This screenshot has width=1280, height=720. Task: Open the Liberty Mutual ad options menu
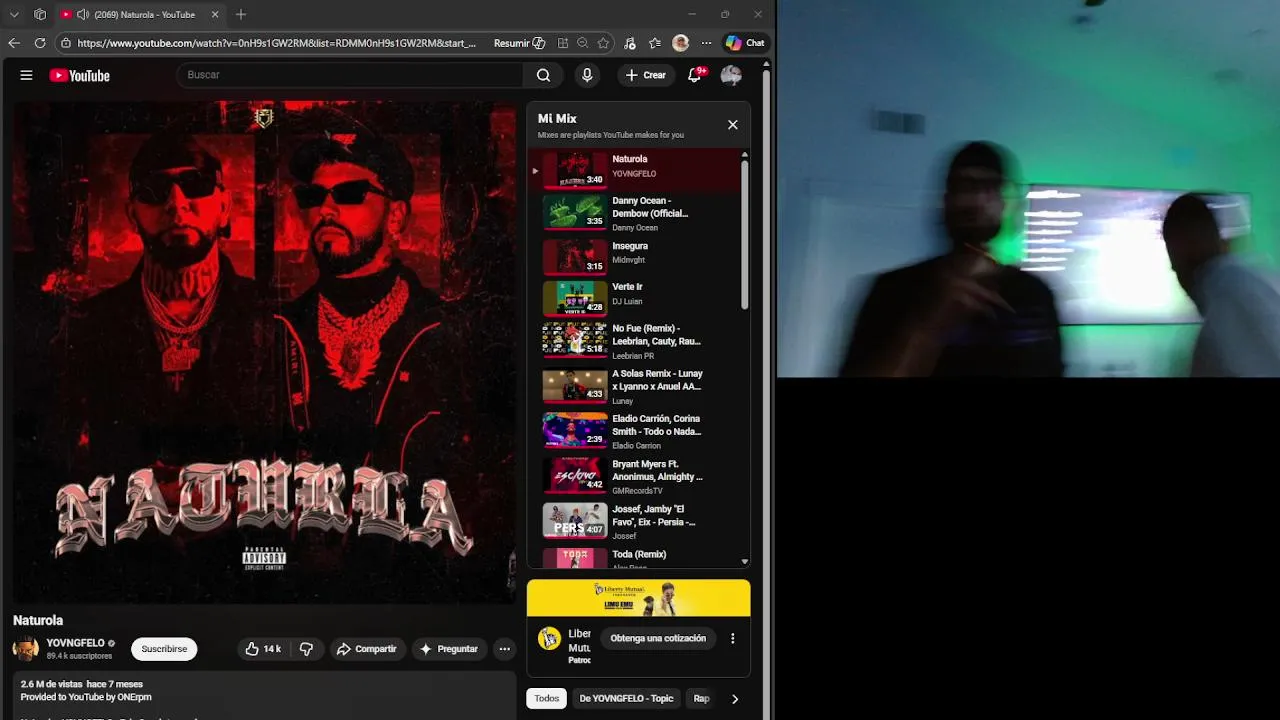pos(732,638)
